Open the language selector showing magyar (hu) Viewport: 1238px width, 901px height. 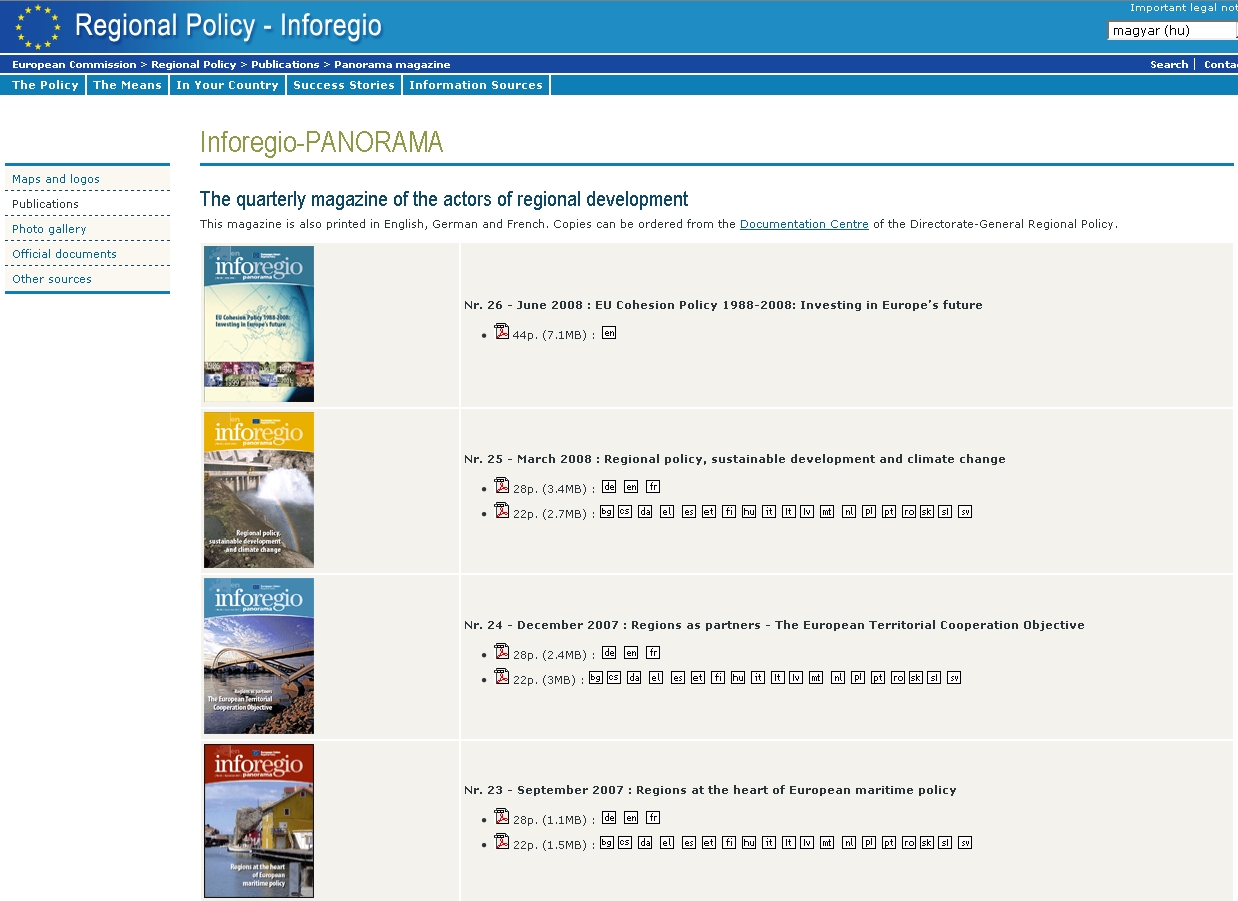[x=1172, y=31]
